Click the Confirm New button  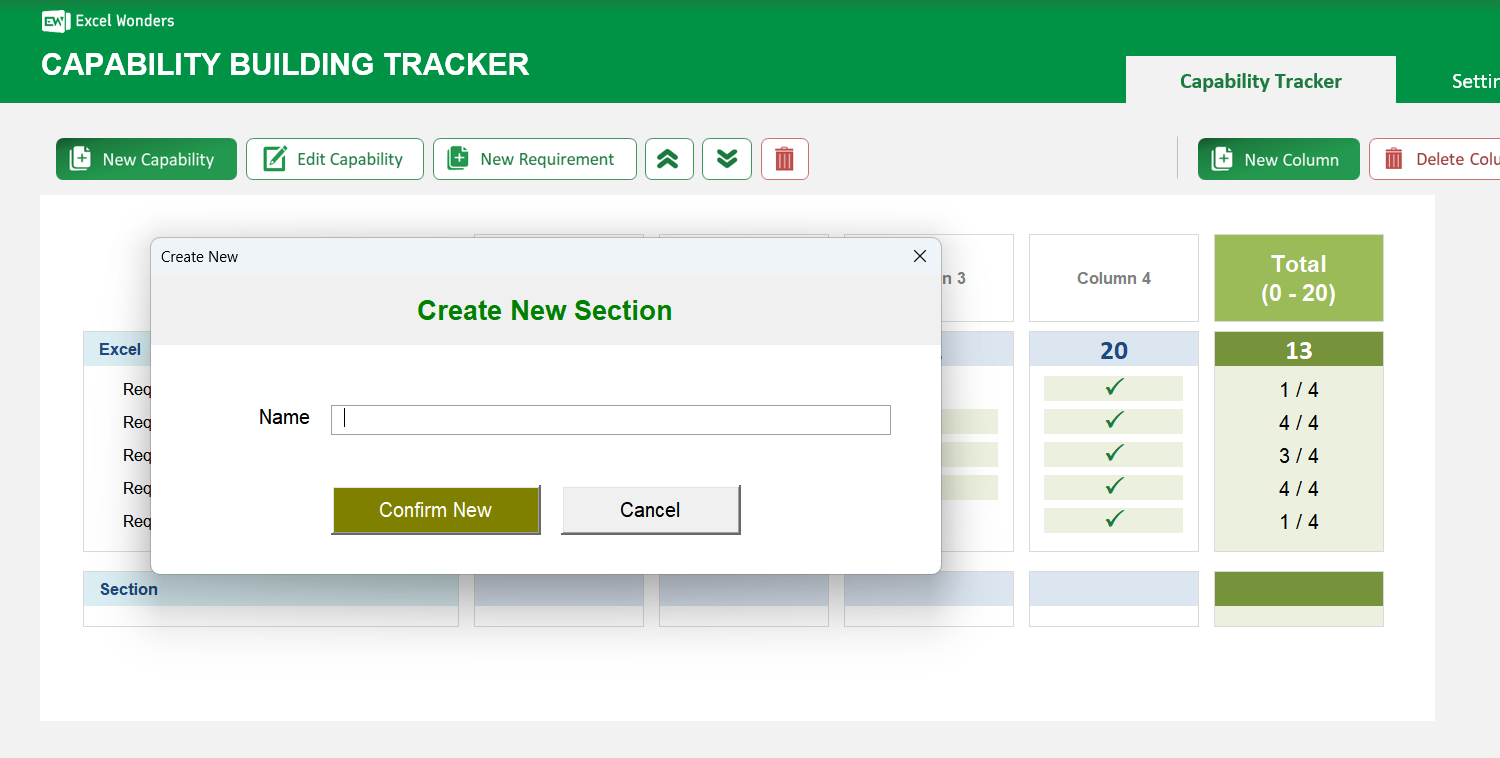coord(436,510)
